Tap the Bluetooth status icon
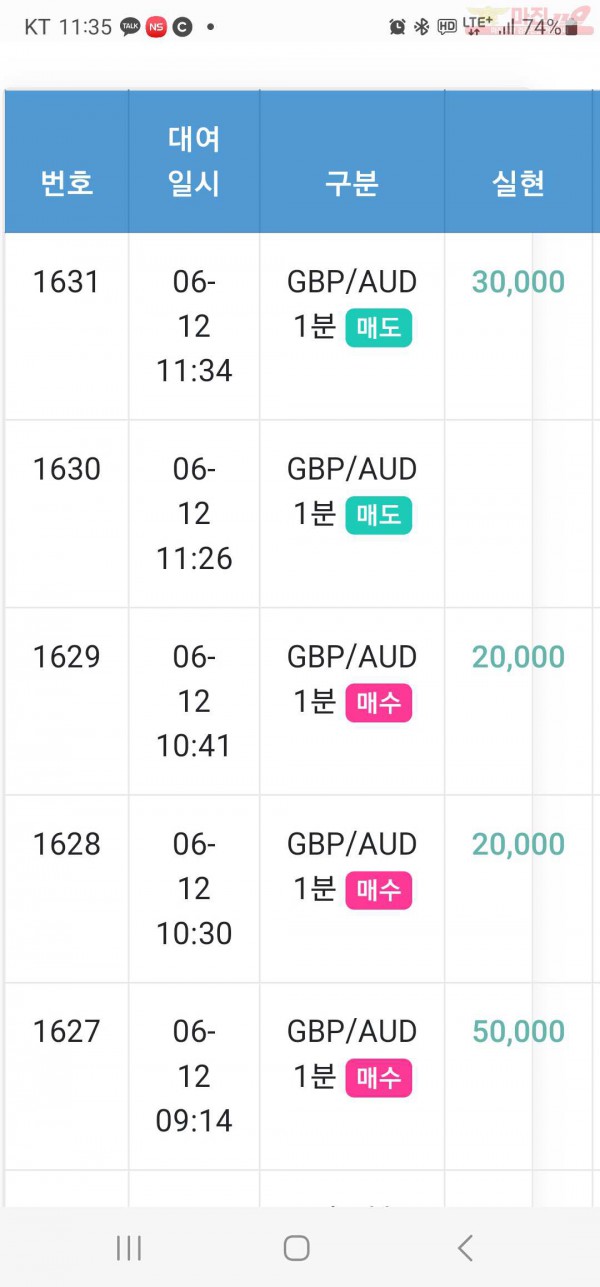The height and width of the screenshot is (1287, 600). coord(421,27)
